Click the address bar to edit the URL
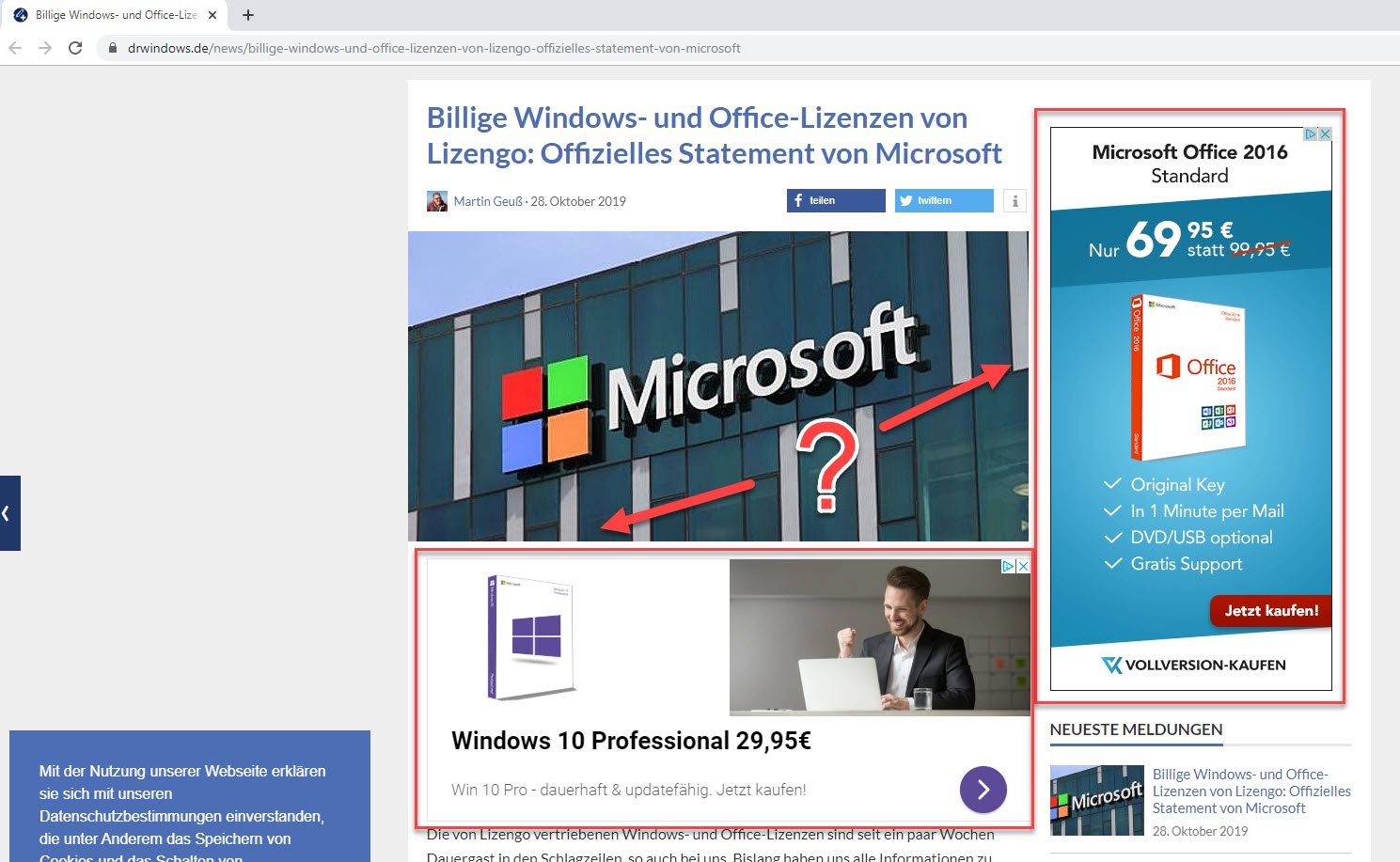The image size is (1400, 862). pos(423,48)
